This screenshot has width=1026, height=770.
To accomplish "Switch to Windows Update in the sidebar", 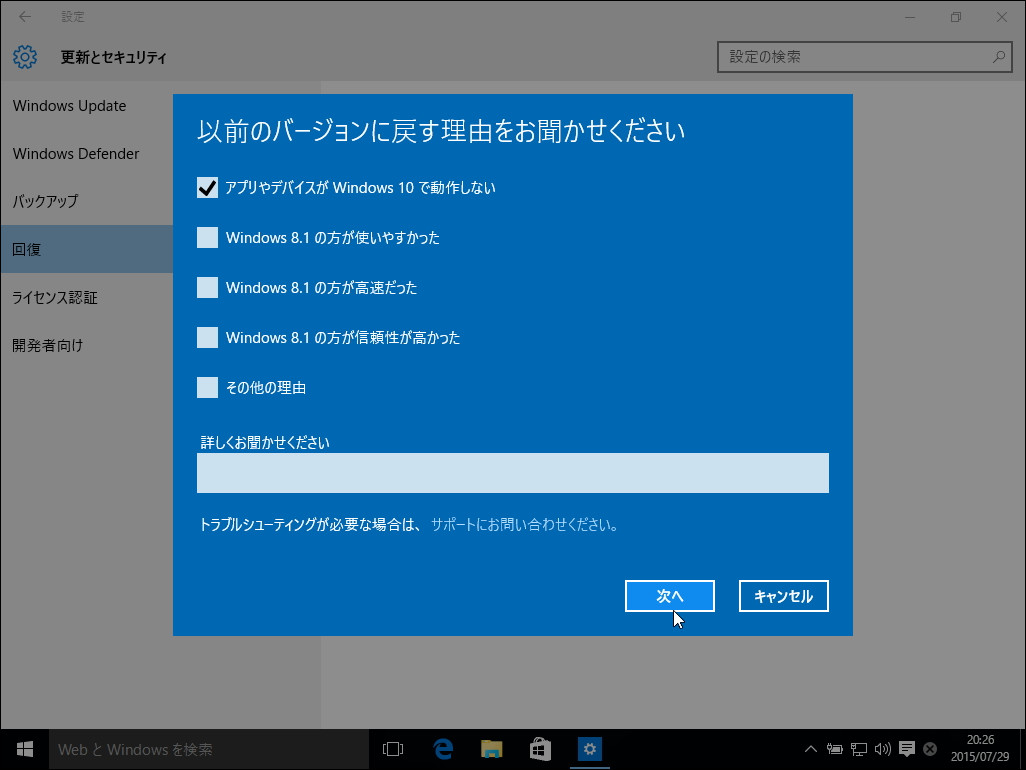I will click(x=69, y=105).
